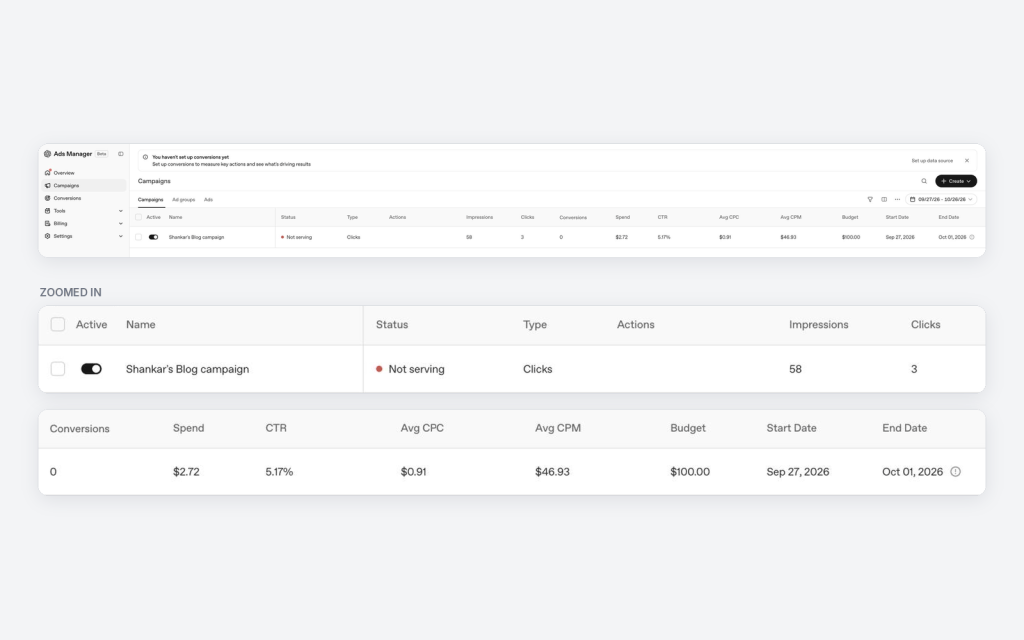The image size is (1024, 640).
Task: Open the column layout icon
Action: click(884, 199)
